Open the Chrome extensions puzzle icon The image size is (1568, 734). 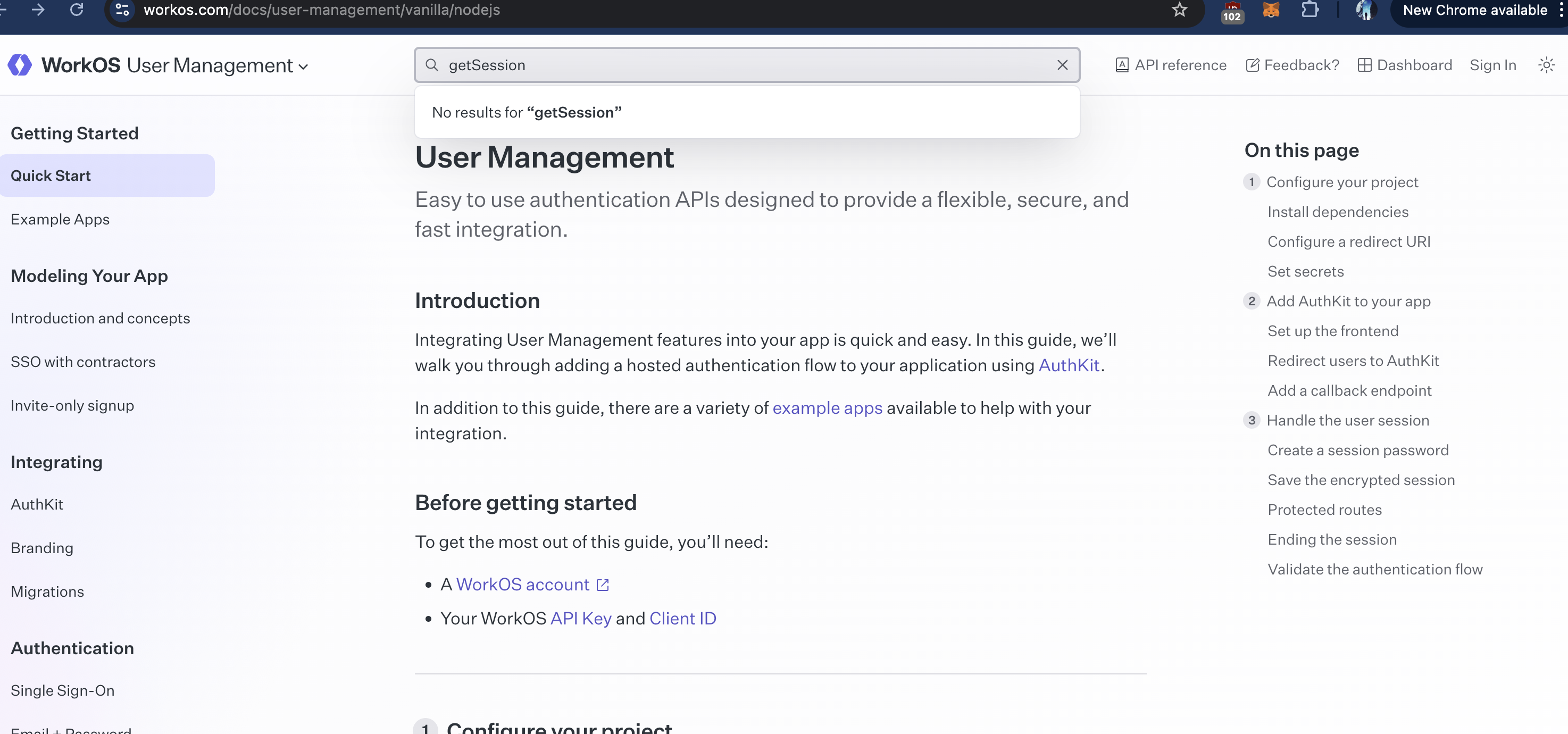[1310, 10]
